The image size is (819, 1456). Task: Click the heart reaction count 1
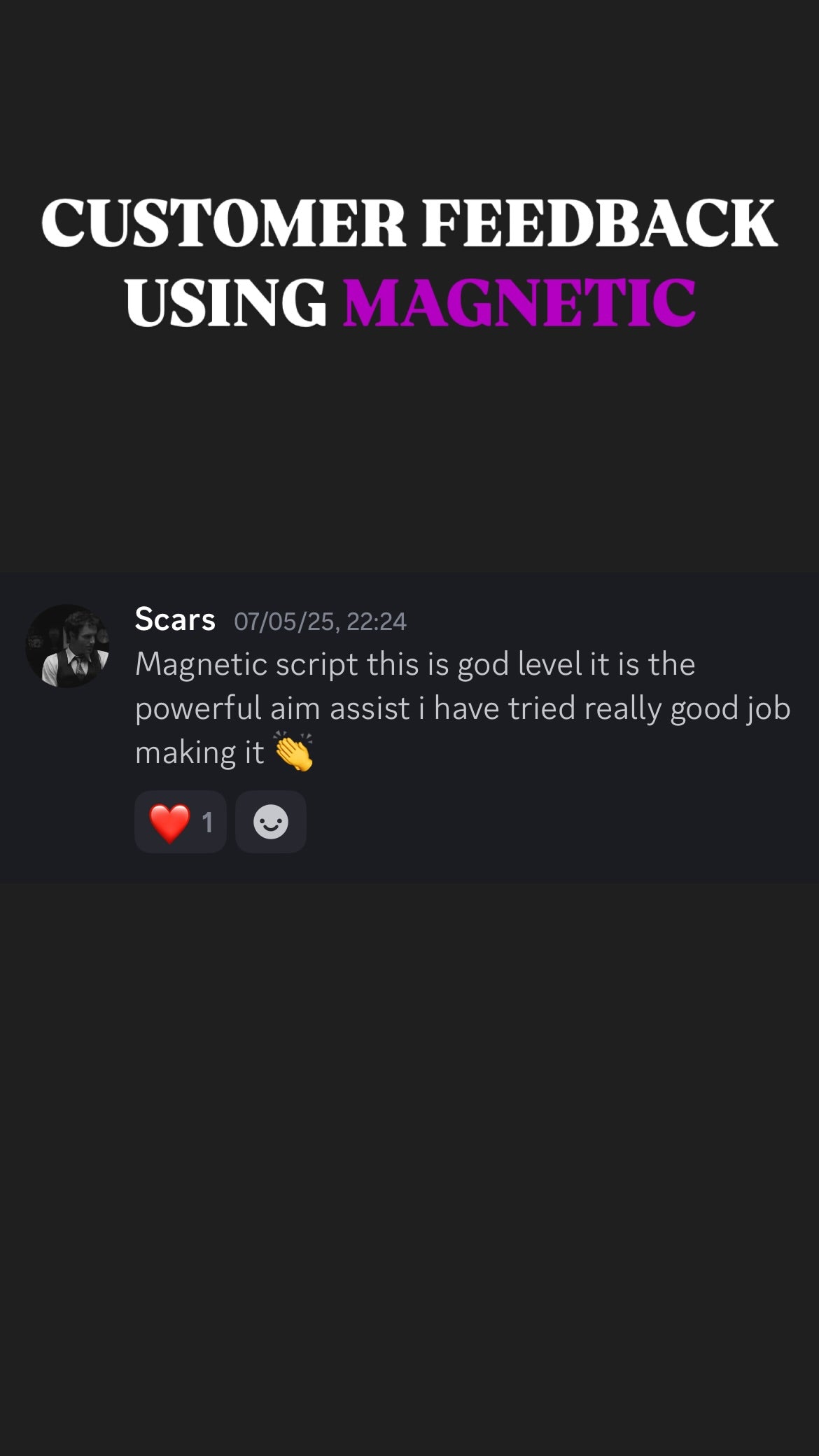207,822
